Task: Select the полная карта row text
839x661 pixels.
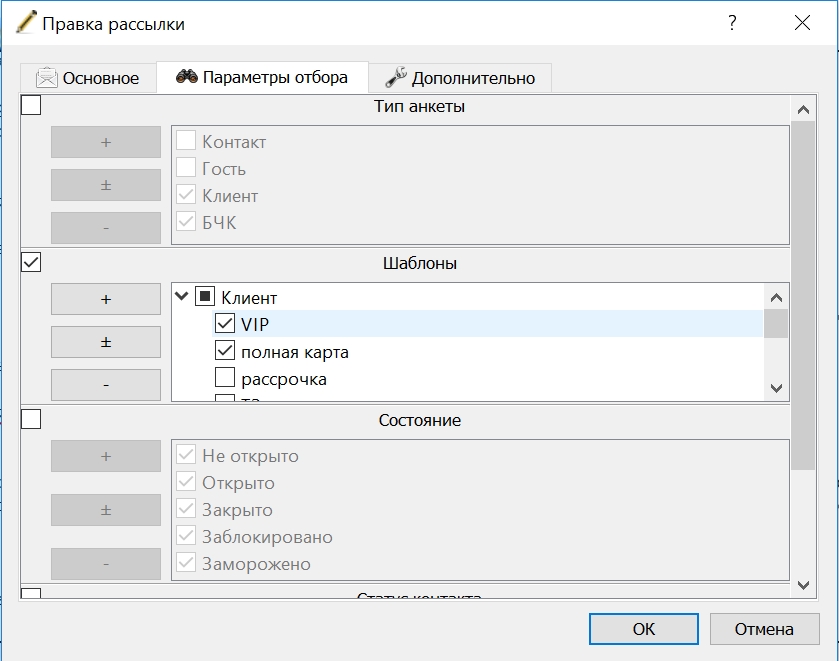Action: click(295, 352)
